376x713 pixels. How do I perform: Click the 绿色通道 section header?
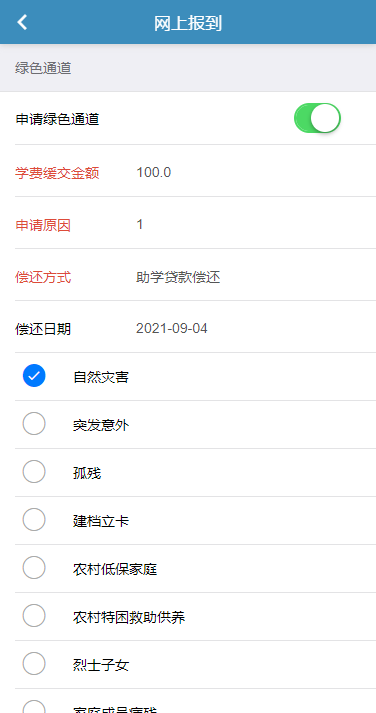click(43, 69)
